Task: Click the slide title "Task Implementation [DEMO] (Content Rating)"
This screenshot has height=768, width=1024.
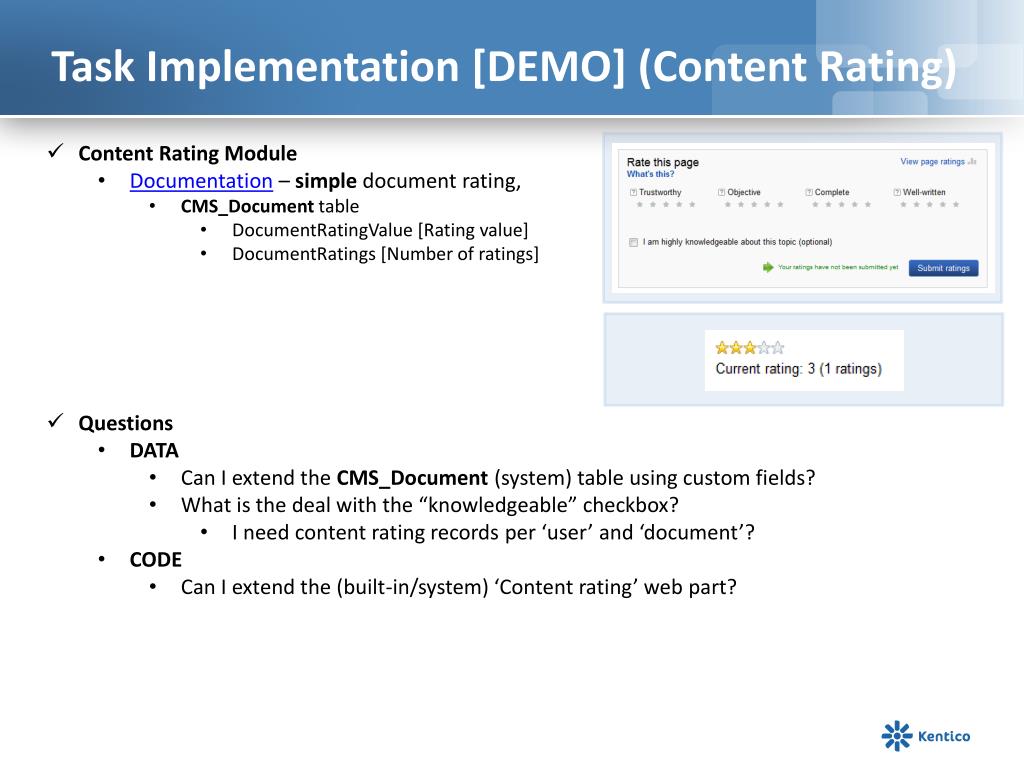Action: (504, 67)
